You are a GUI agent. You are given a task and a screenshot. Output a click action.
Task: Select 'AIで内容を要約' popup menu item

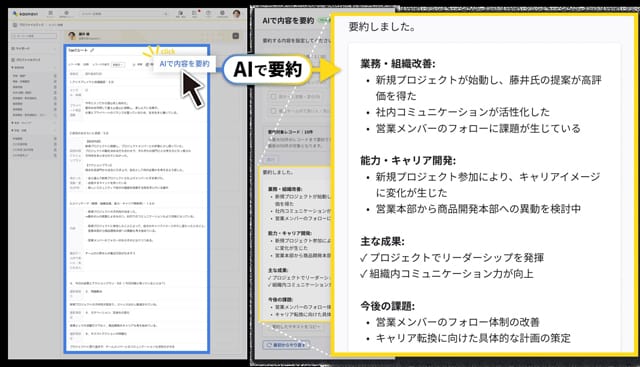click(x=184, y=64)
